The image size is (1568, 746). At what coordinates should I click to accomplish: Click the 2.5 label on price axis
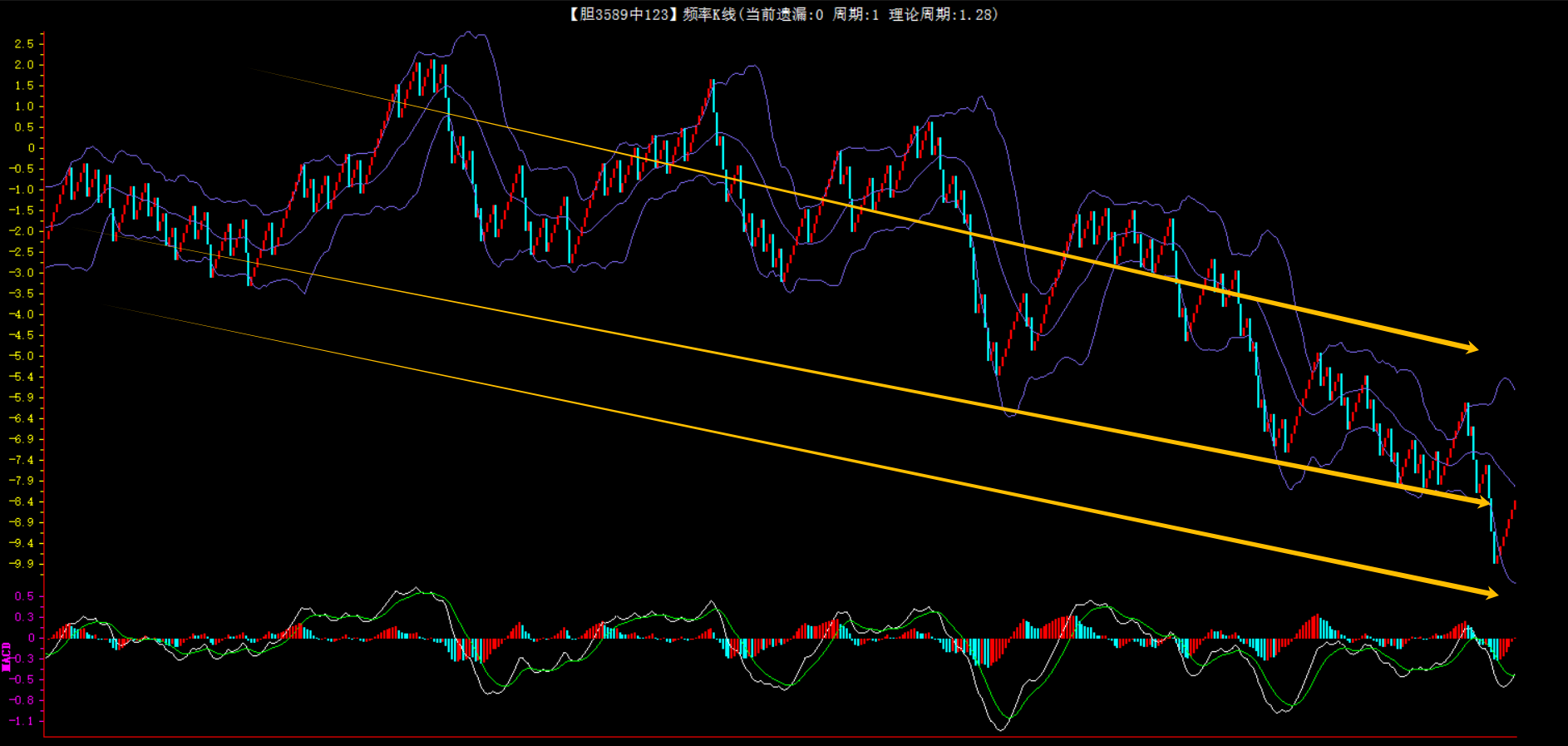[24, 44]
